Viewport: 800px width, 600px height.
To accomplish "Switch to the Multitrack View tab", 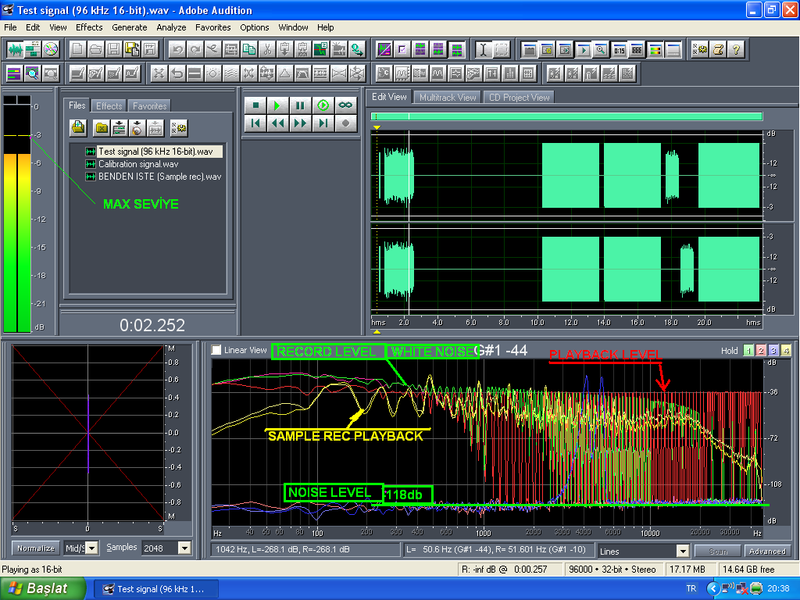I will pos(447,97).
